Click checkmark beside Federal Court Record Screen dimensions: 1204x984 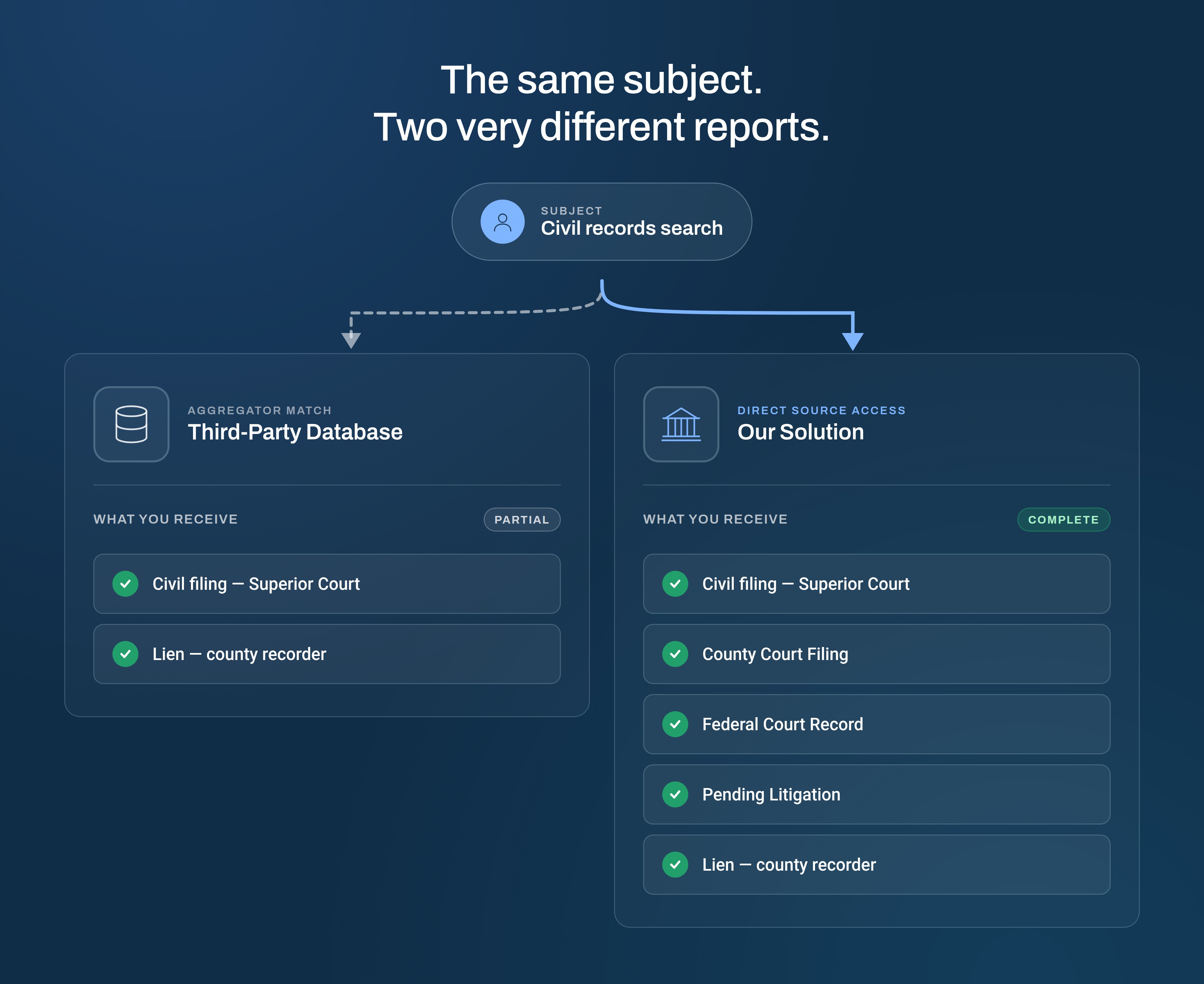tap(675, 725)
